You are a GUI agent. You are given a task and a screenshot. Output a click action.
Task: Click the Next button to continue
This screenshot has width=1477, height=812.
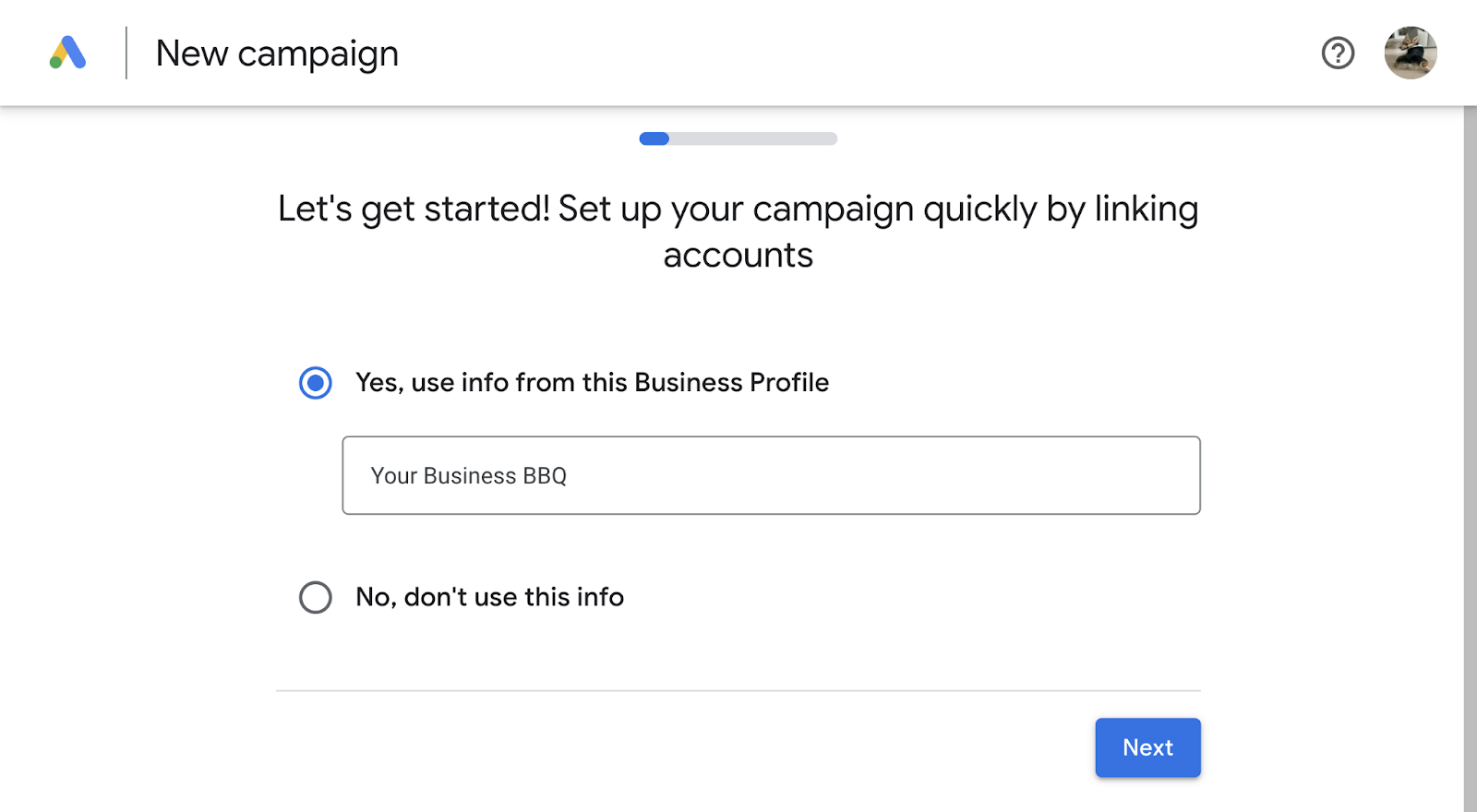1147,747
